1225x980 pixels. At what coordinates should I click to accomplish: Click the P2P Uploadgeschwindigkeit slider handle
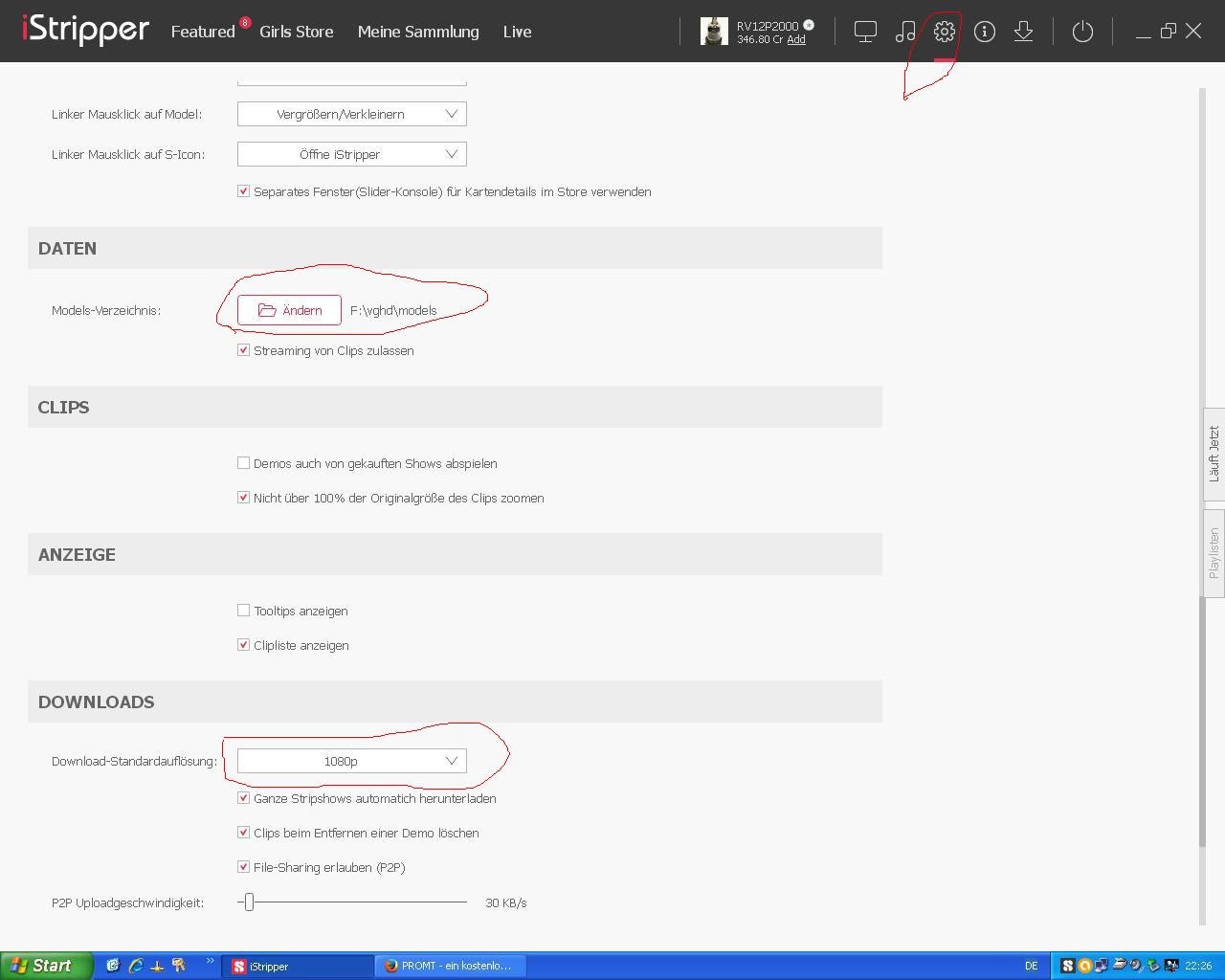249,902
